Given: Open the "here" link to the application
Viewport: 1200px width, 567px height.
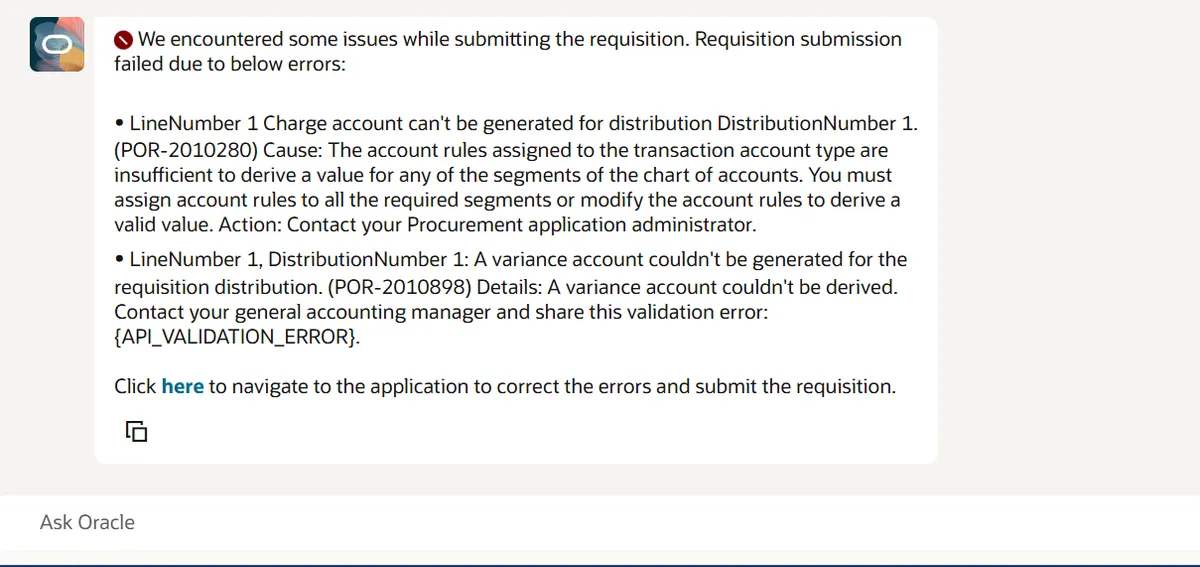Looking at the screenshot, I should point(182,386).
